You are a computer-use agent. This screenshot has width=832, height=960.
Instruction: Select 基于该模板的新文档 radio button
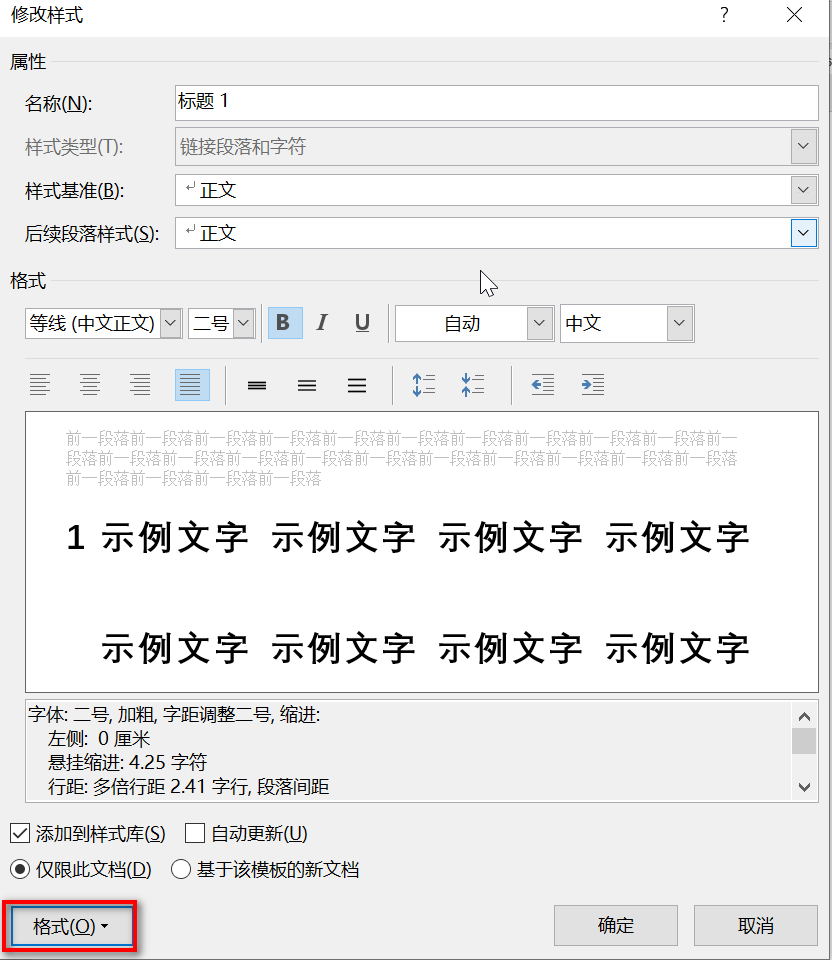(x=181, y=869)
